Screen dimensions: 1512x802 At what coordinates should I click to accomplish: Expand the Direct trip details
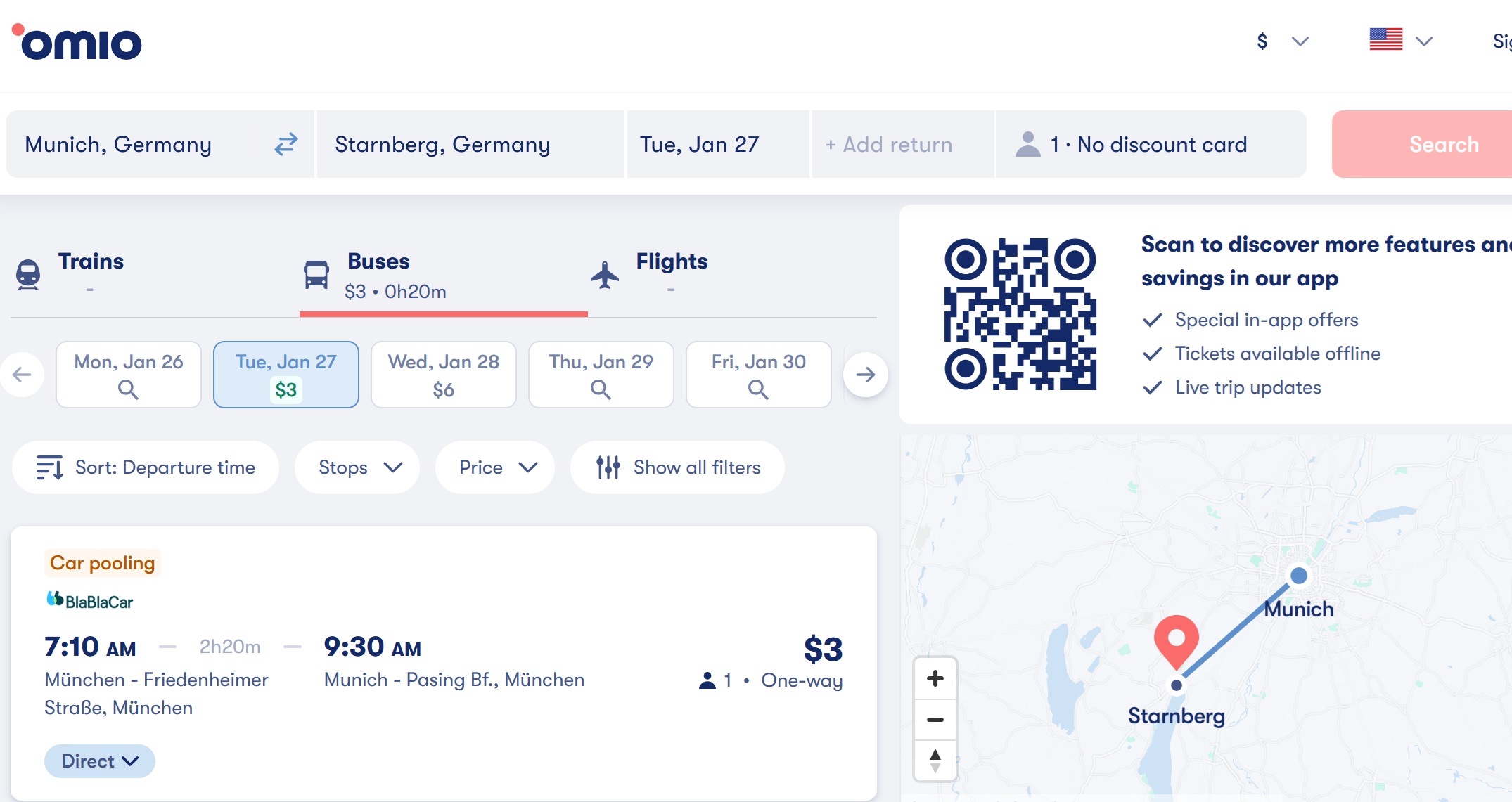100,761
